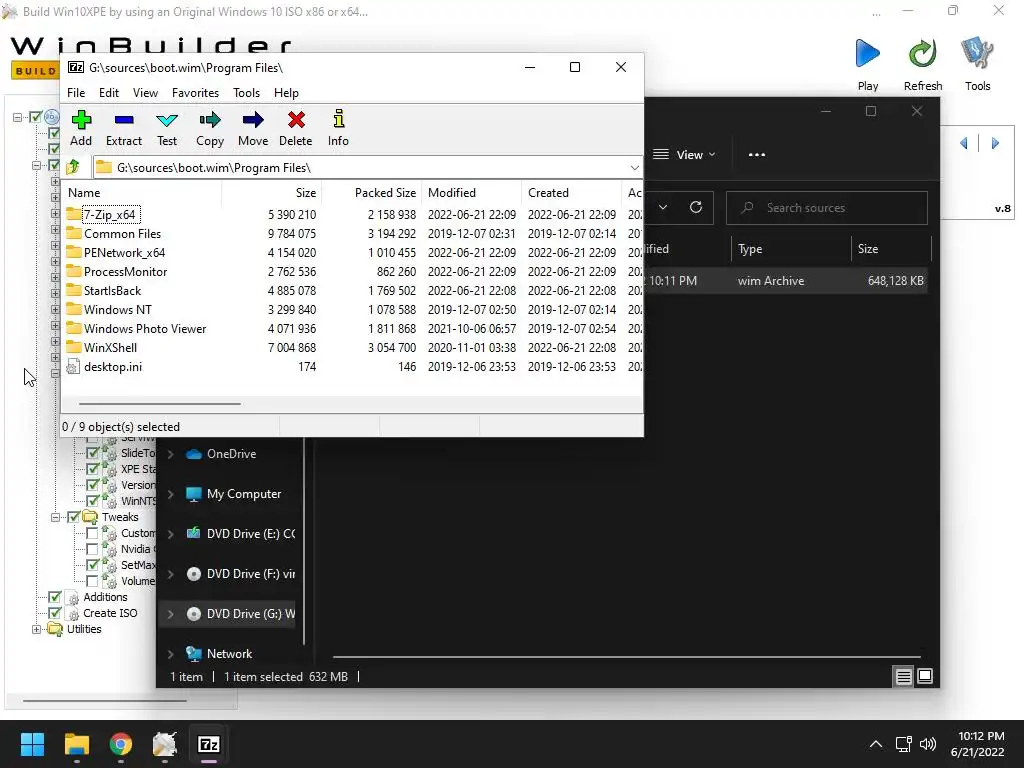Select the wim Archive file row in Explorer
The width and height of the screenshot is (1024, 768).
pos(786,281)
